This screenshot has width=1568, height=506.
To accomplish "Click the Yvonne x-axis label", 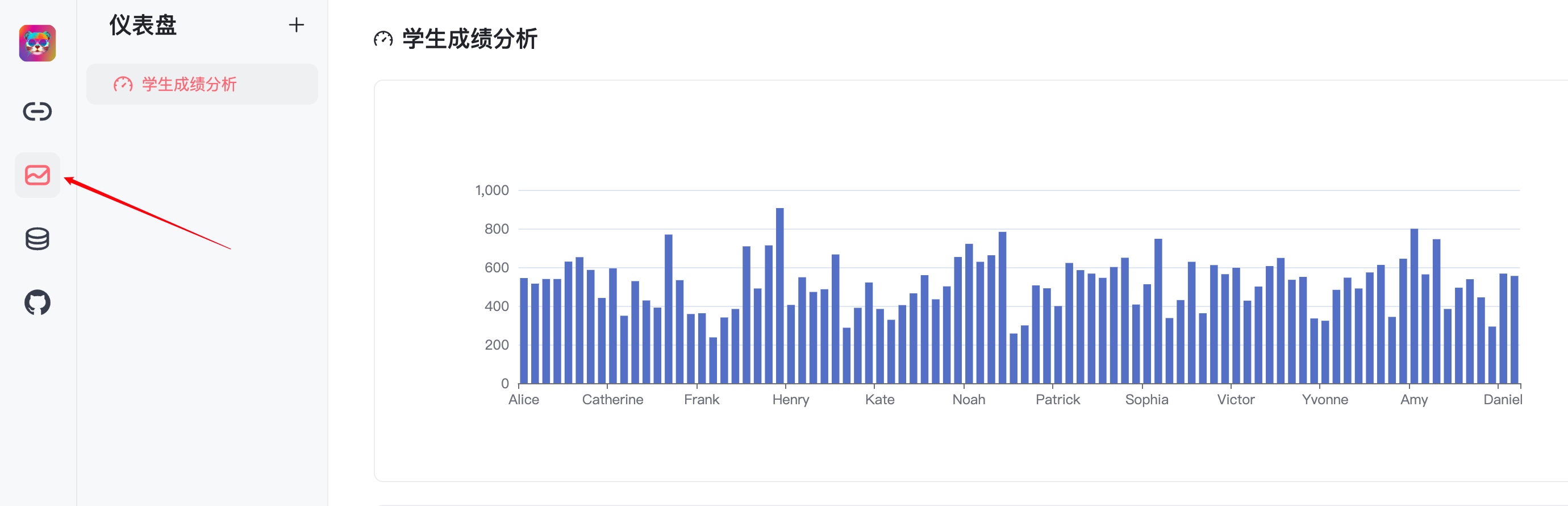I will (x=1324, y=400).
